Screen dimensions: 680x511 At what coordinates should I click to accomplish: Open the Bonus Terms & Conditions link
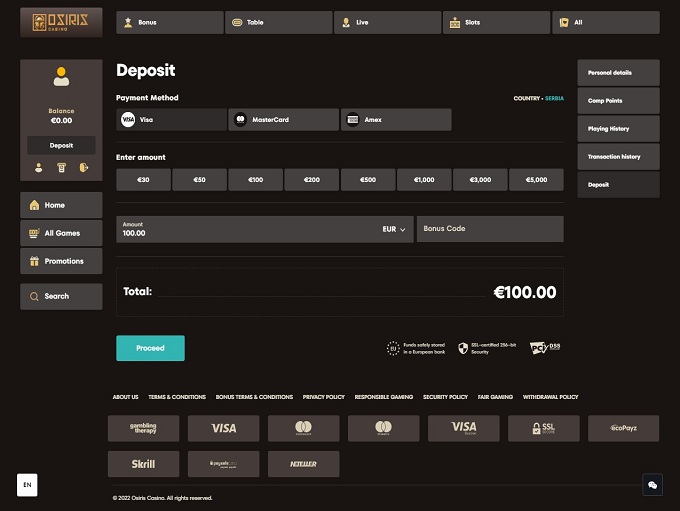[x=254, y=397]
